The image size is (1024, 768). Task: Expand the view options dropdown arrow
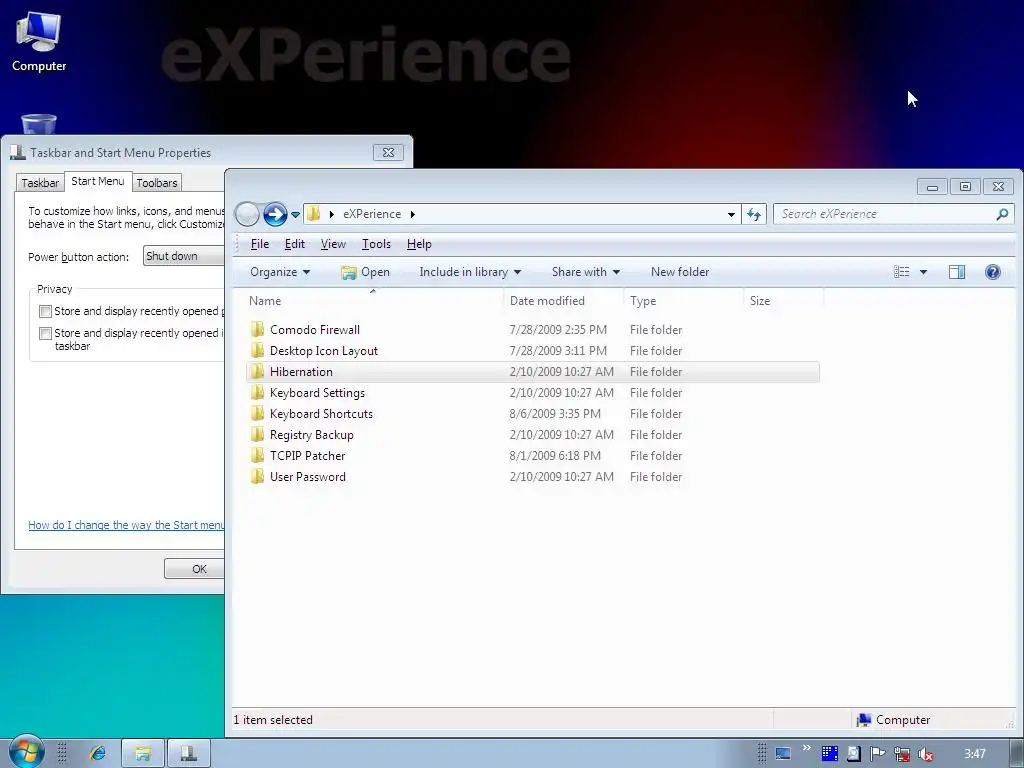click(x=923, y=272)
